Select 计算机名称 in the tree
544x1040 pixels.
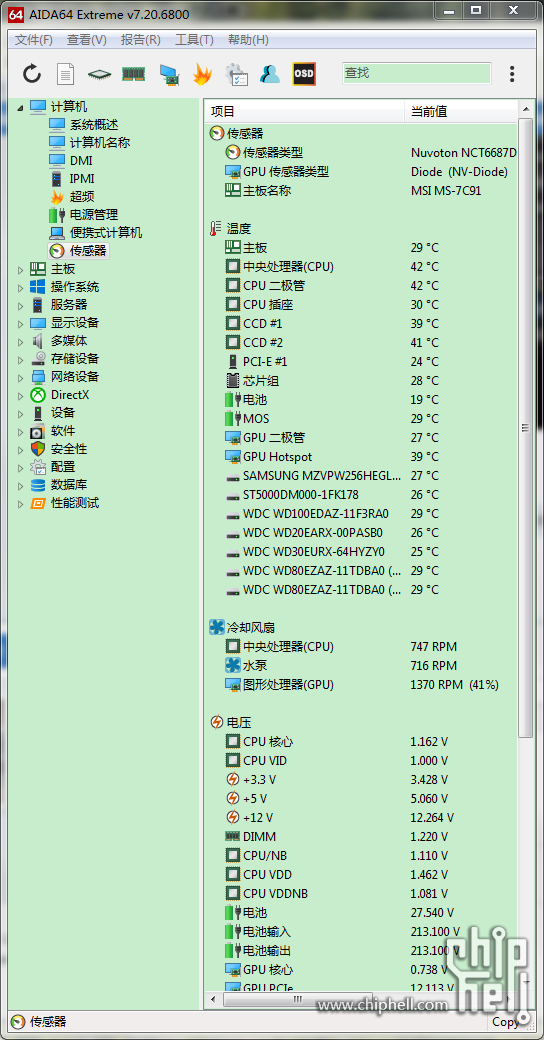click(x=100, y=143)
